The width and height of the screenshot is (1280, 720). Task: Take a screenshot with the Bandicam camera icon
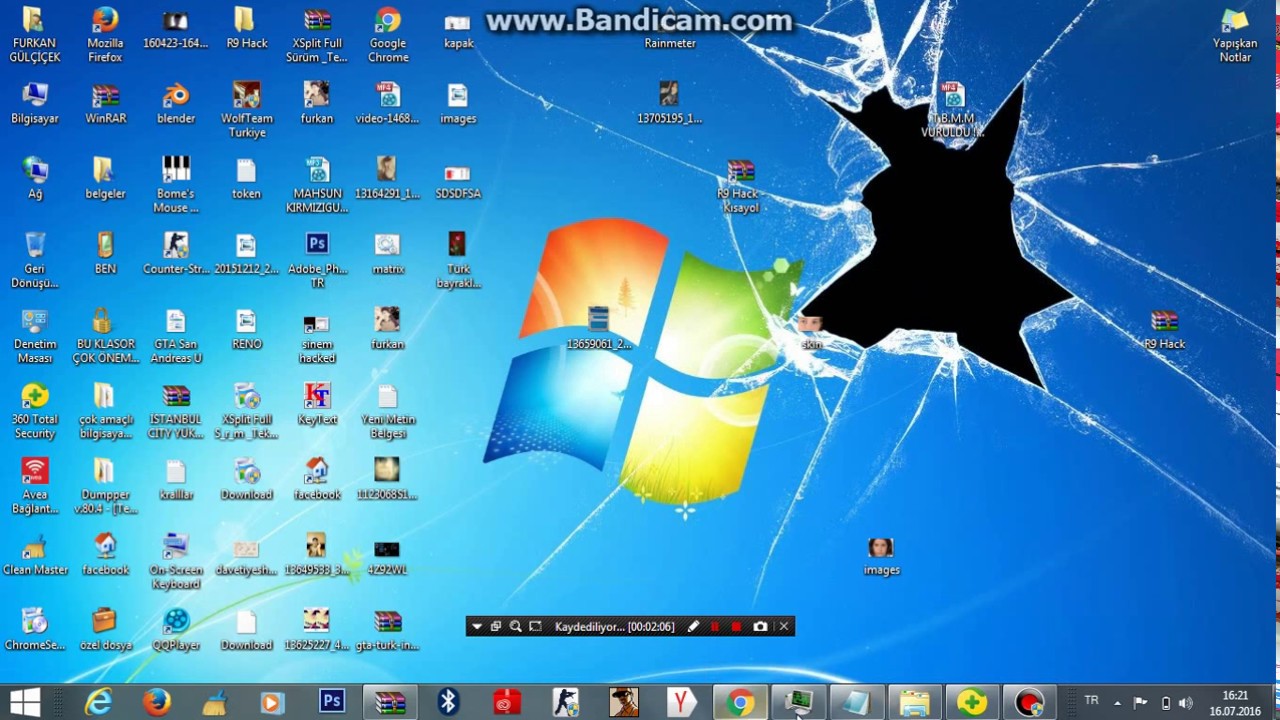point(760,627)
